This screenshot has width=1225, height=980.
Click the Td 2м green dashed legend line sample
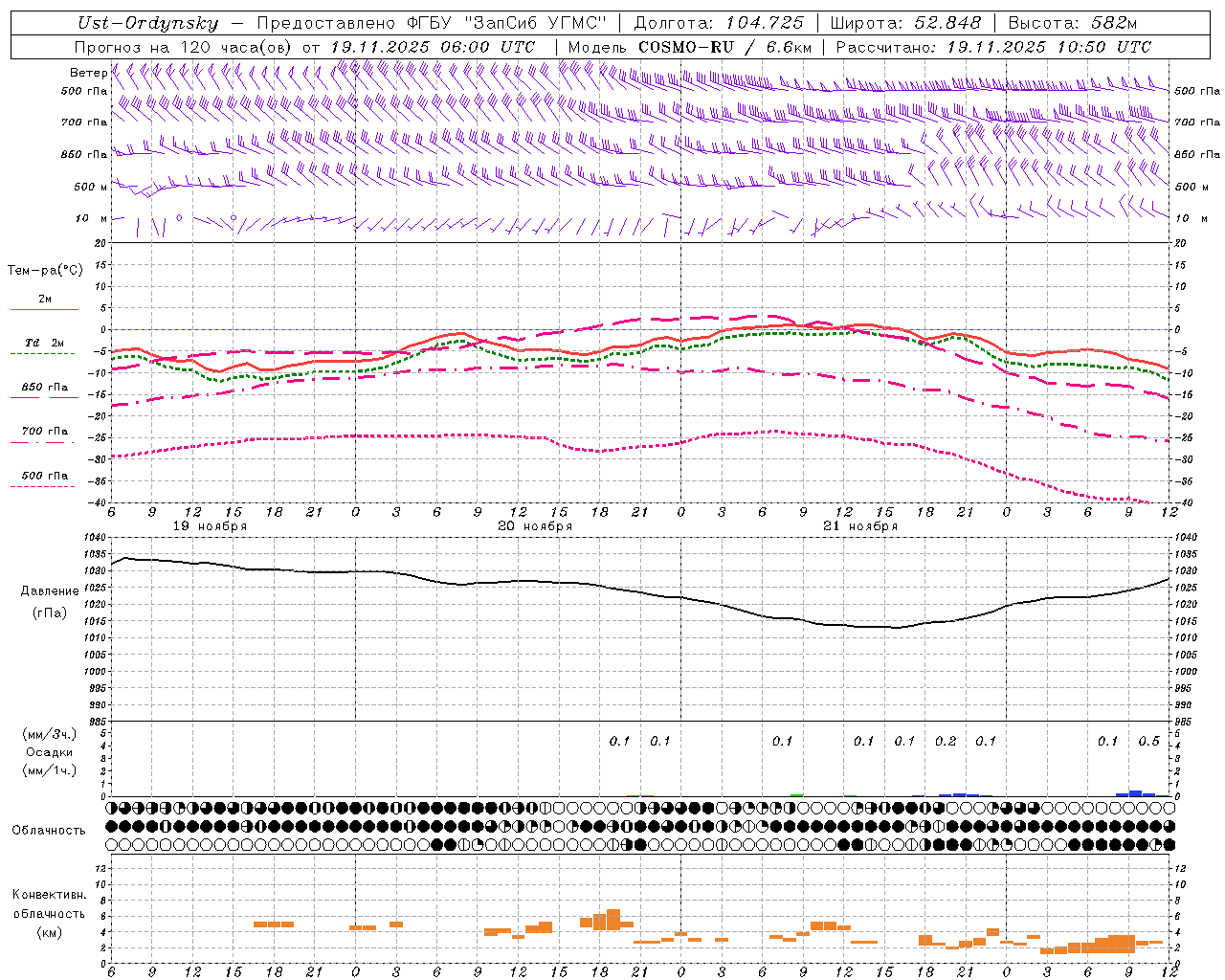click(43, 353)
